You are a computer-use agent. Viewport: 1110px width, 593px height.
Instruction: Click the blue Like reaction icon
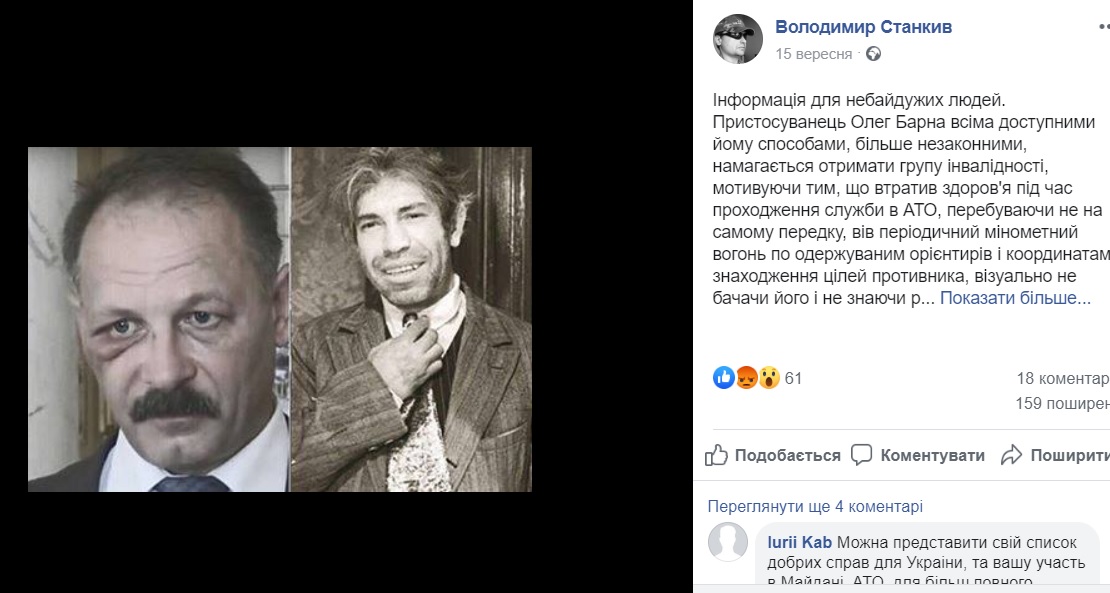[723, 378]
